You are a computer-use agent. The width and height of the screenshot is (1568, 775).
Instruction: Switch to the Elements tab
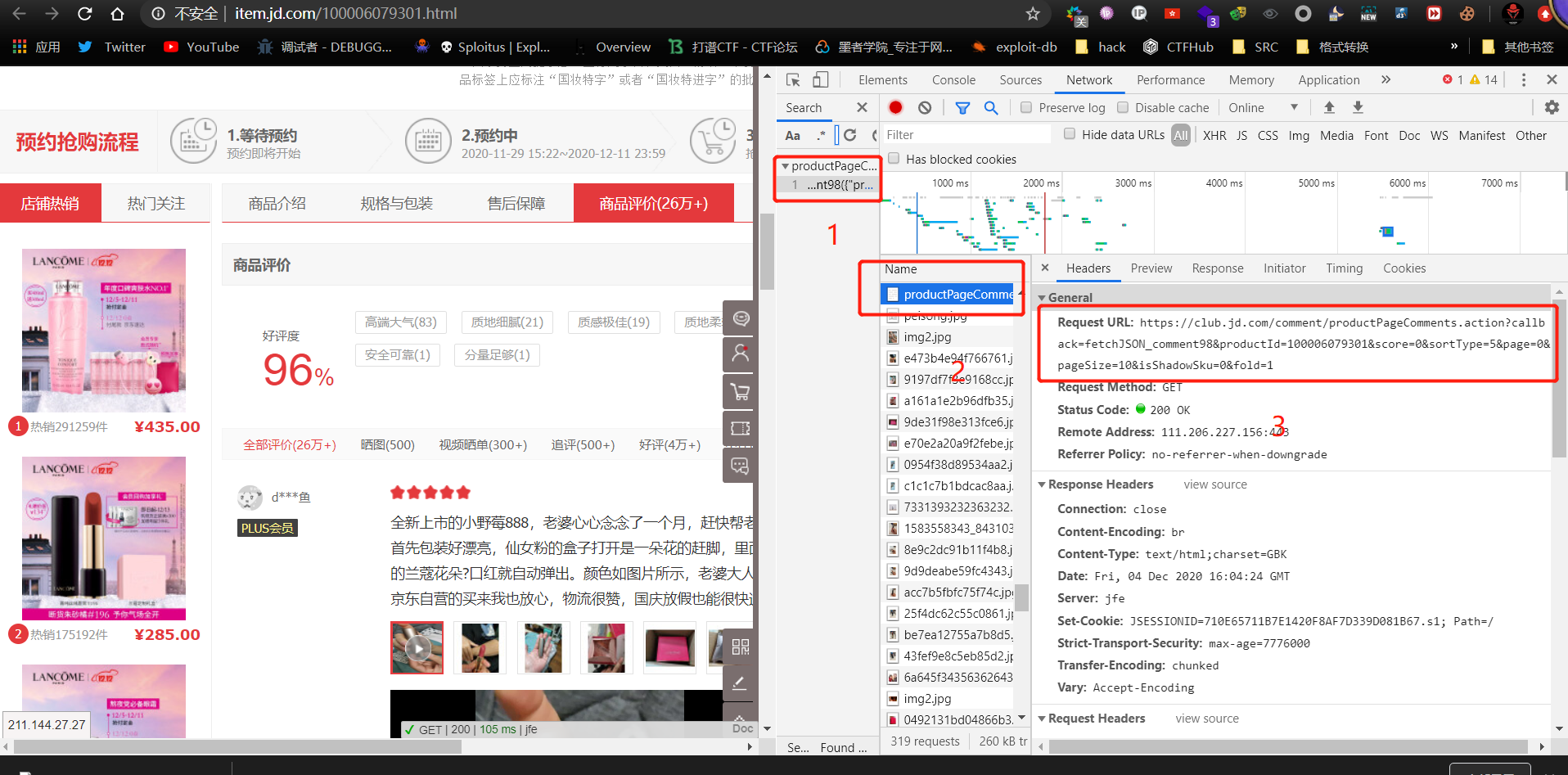(883, 80)
